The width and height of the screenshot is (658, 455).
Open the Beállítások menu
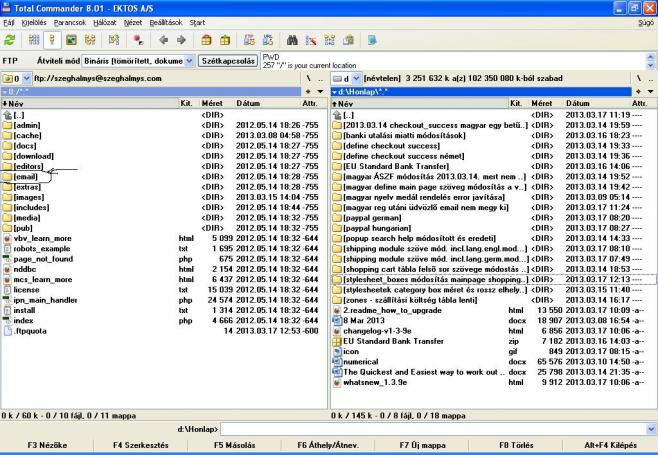(x=166, y=23)
